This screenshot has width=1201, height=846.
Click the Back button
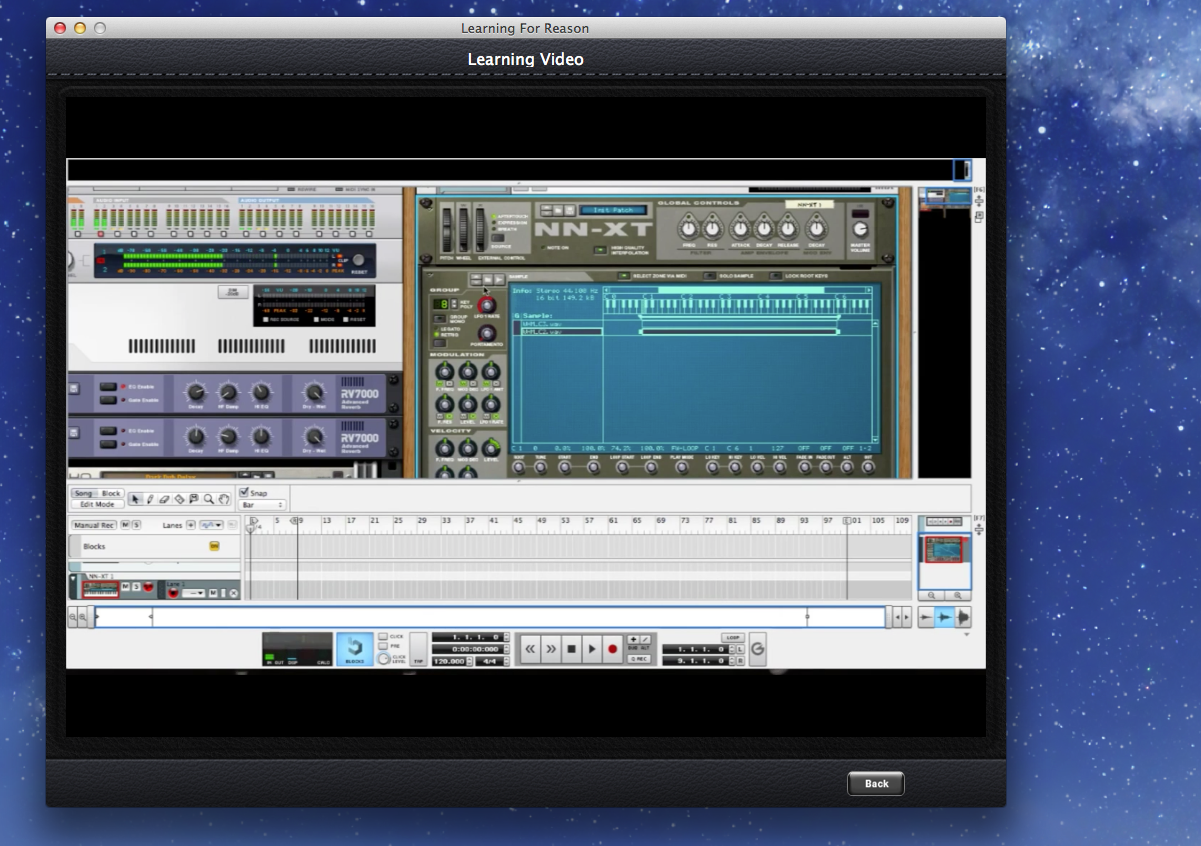point(876,783)
